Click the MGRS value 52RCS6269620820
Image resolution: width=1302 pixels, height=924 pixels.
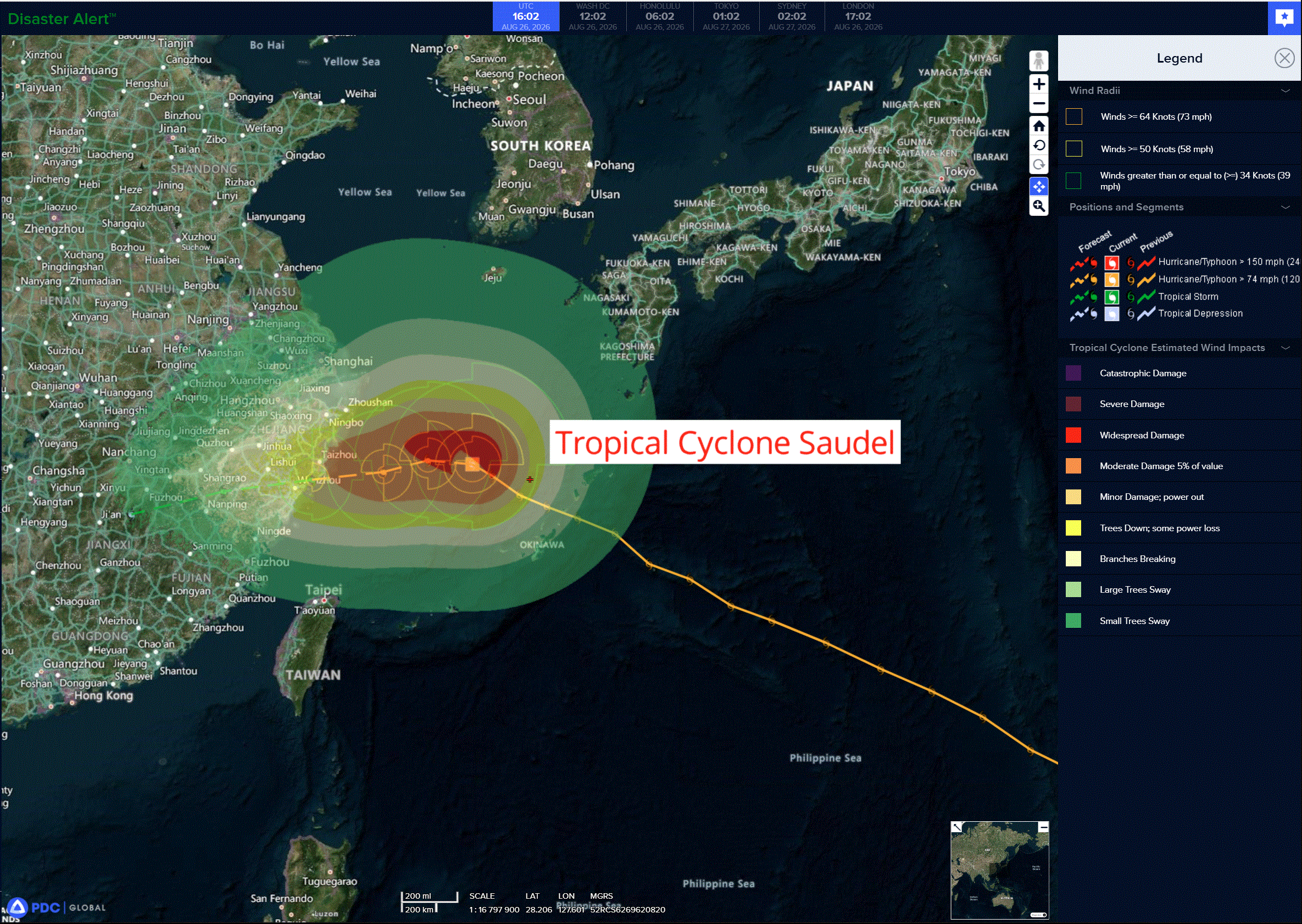tap(627, 909)
